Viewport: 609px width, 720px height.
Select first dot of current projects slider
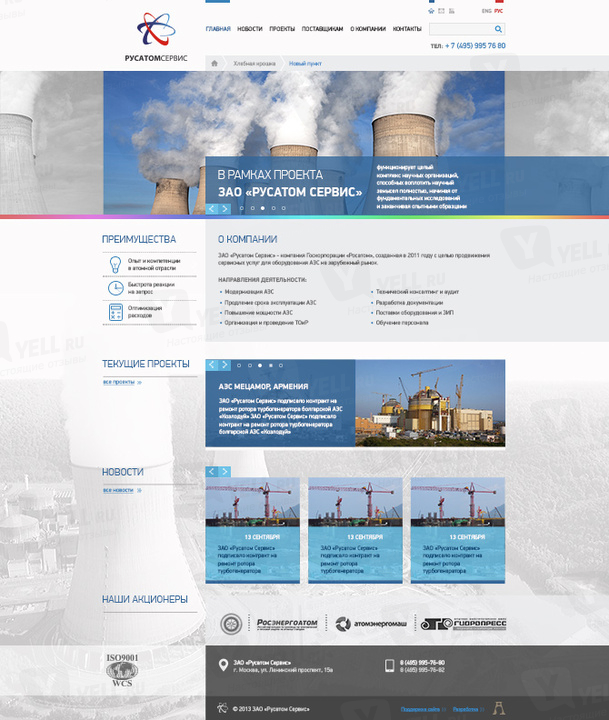(x=239, y=366)
